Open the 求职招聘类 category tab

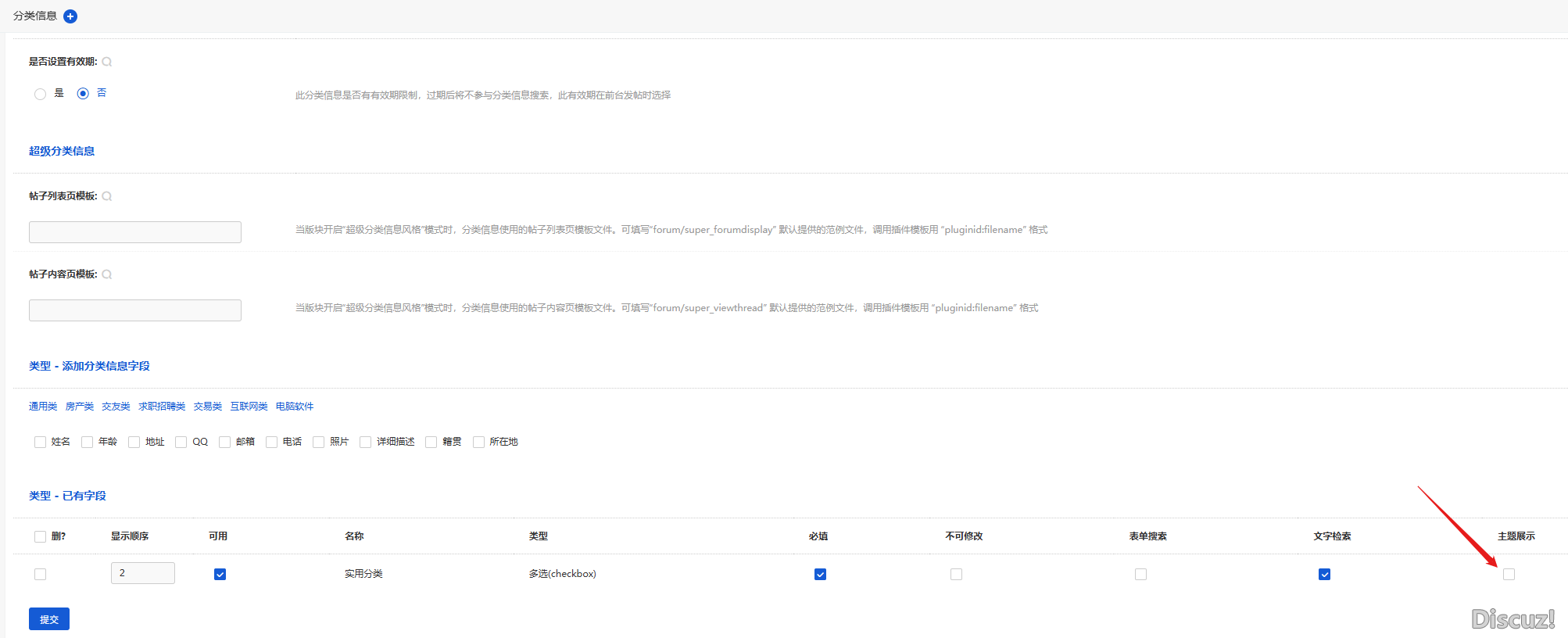[x=162, y=407]
